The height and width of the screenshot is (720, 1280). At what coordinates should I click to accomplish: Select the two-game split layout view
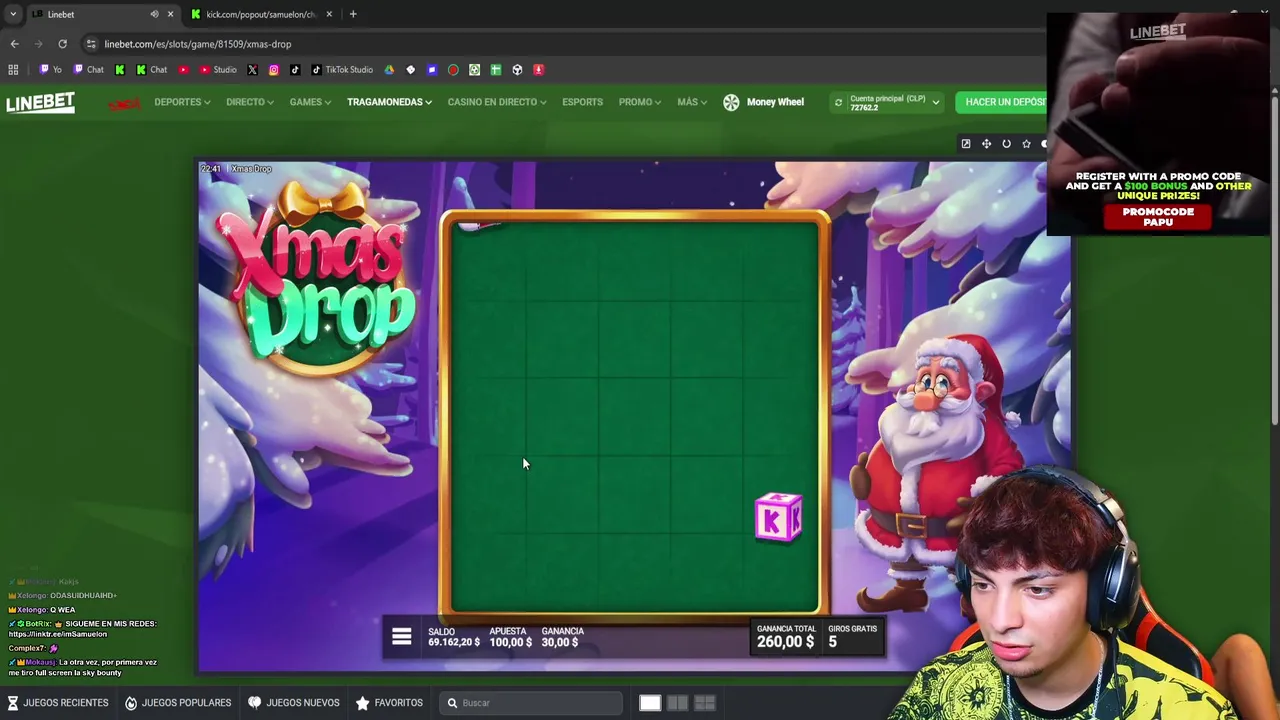pos(677,703)
